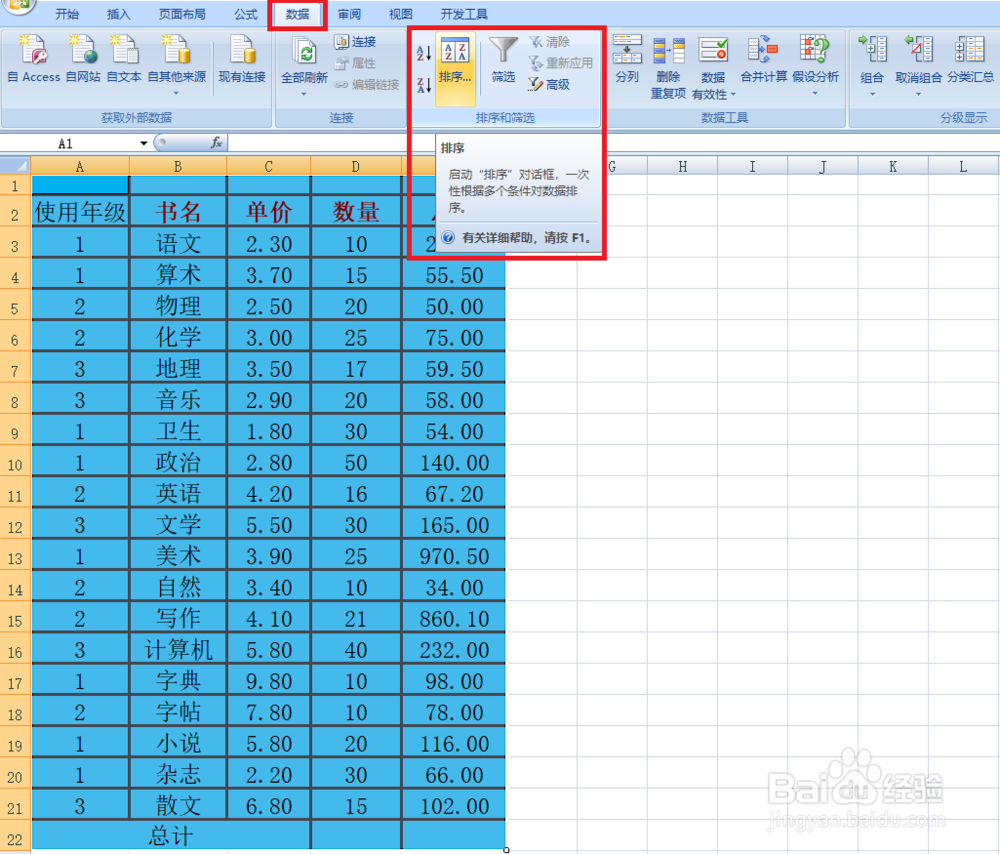Open Existing Connections (现有连接)

click(x=242, y=59)
